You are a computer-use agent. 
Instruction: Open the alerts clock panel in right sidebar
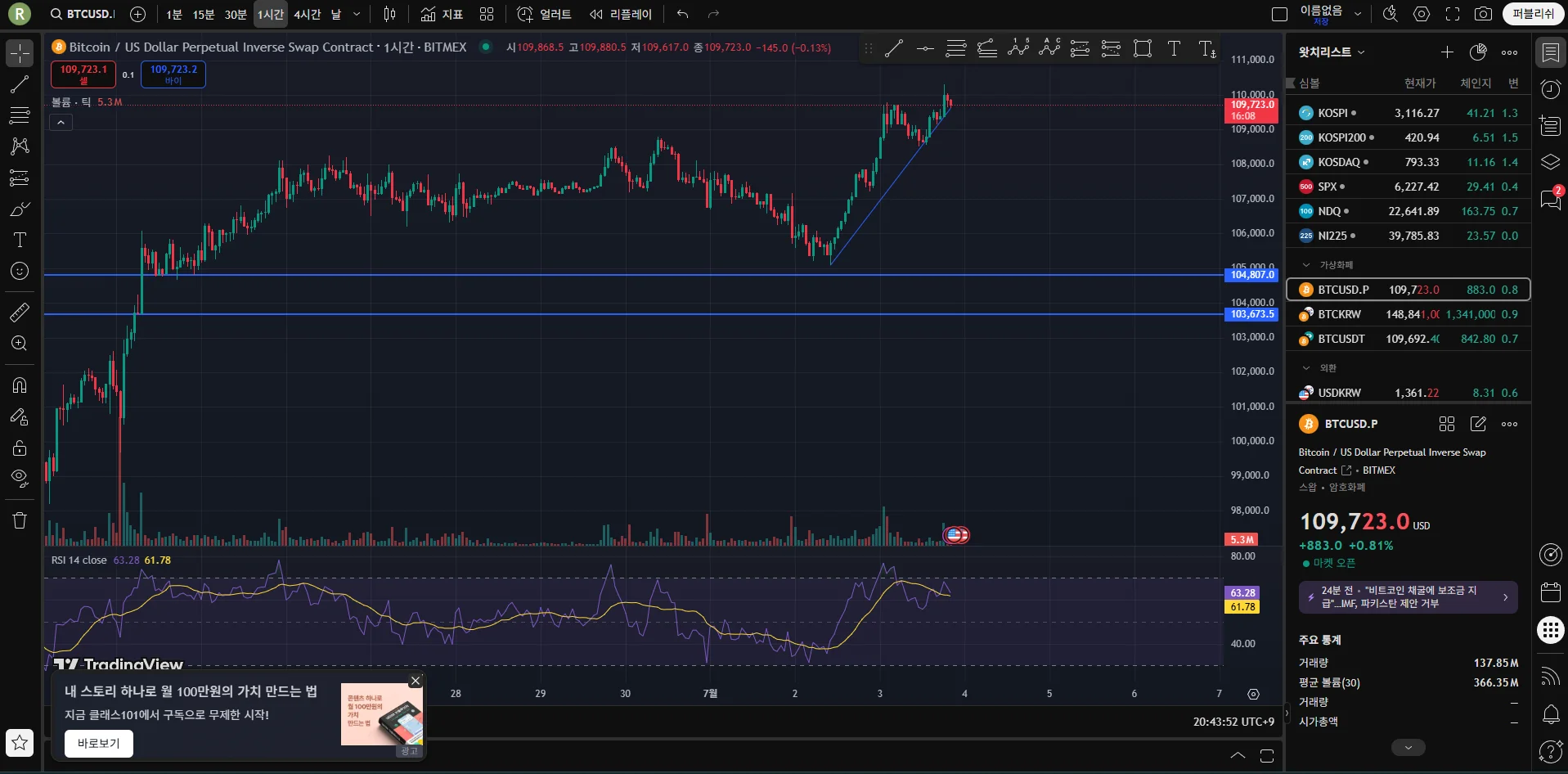[1550, 89]
